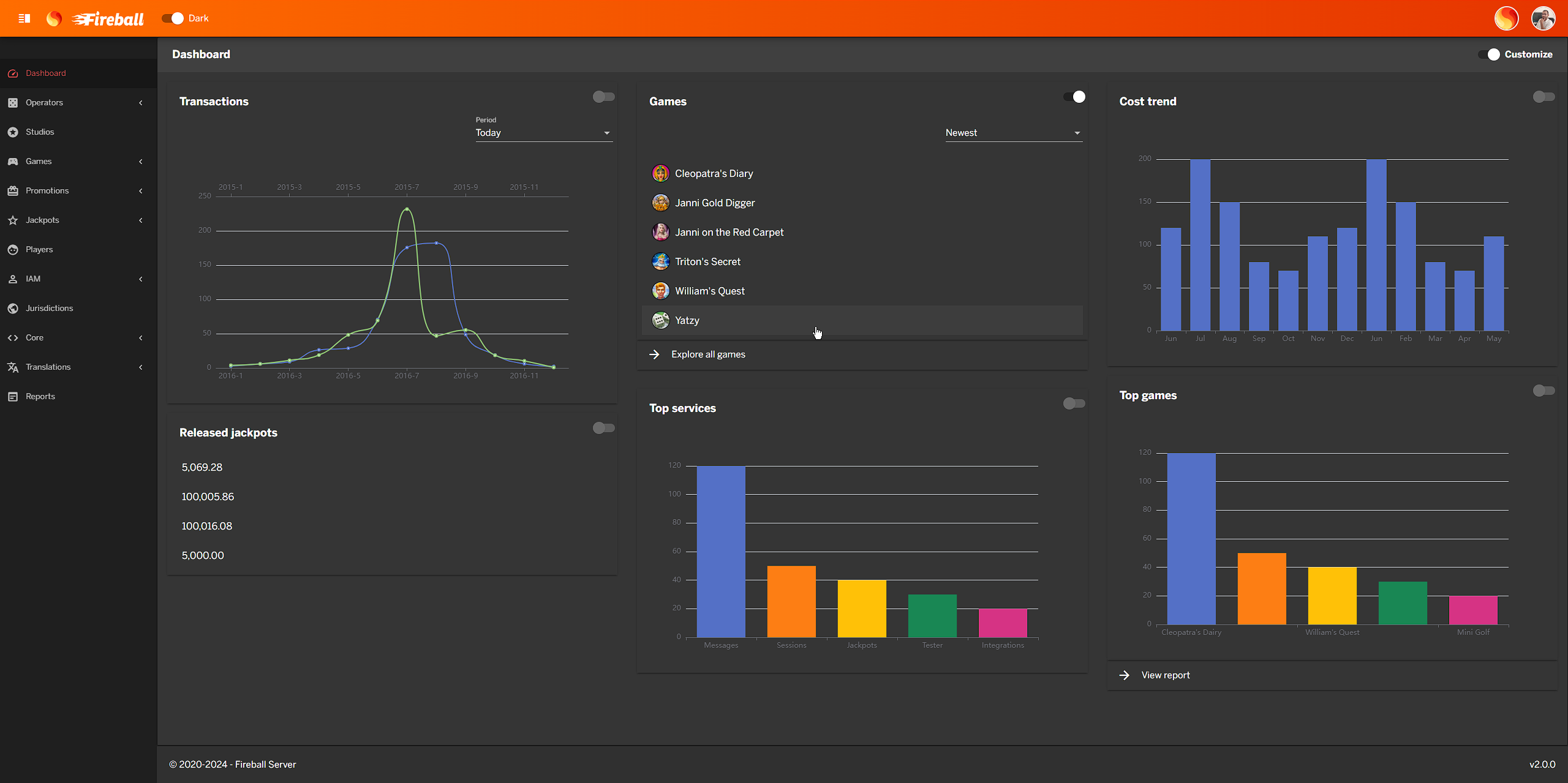The height and width of the screenshot is (783, 1568).
Task: Click the View report link
Action: tap(1165, 675)
